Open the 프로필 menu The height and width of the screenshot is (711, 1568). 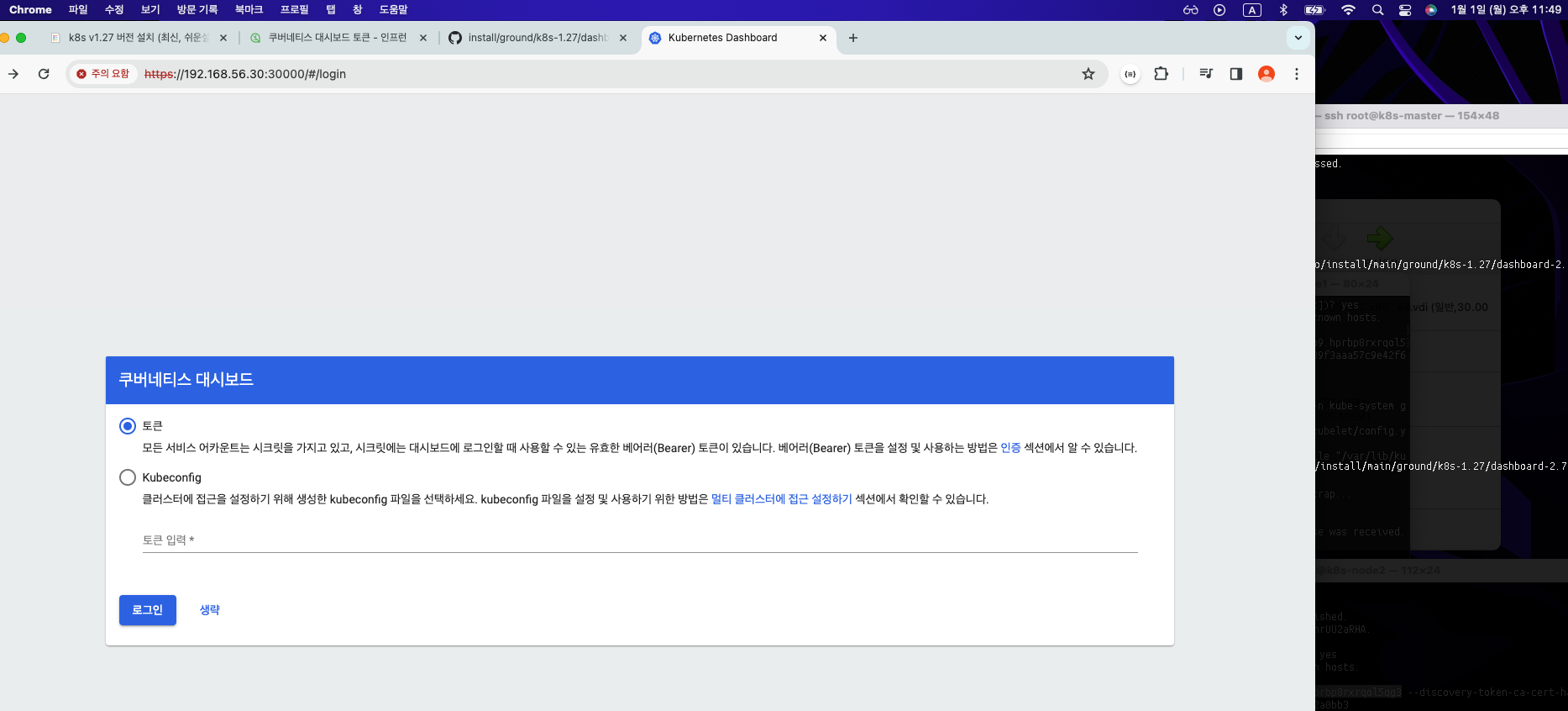coord(295,10)
